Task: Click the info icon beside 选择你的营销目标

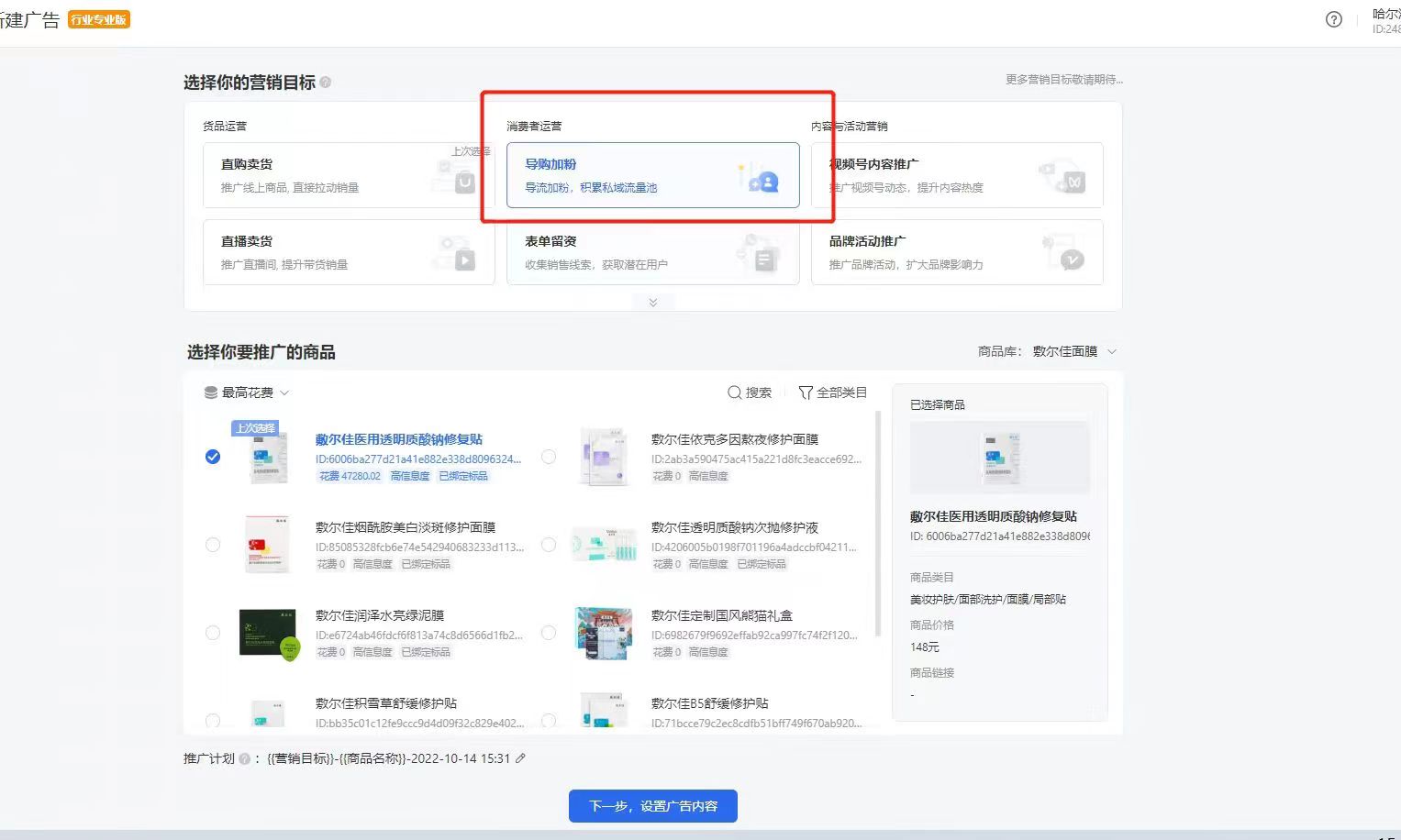Action: coord(326,83)
